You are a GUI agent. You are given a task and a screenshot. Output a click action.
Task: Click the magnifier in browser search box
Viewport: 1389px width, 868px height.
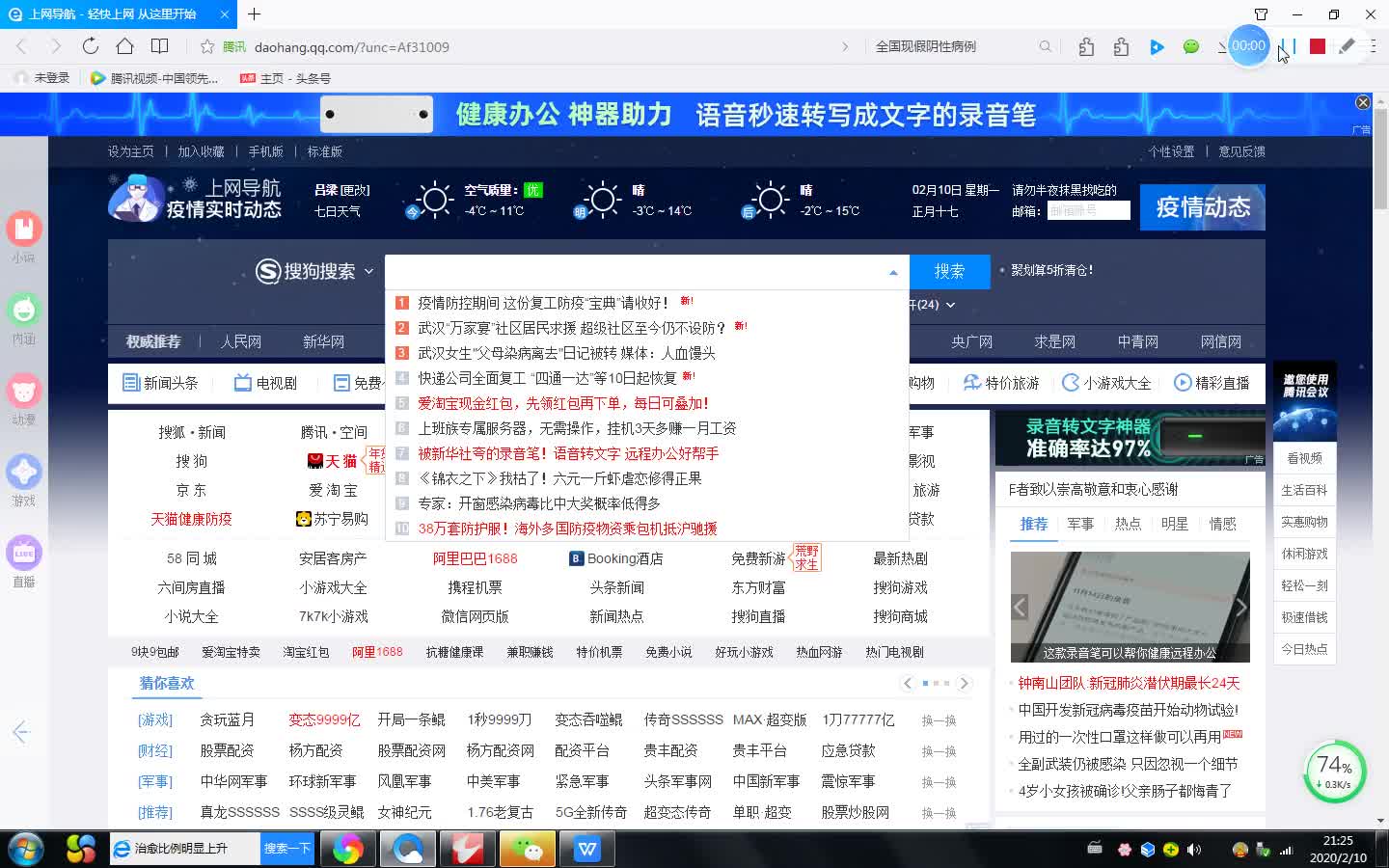click(1045, 46)
